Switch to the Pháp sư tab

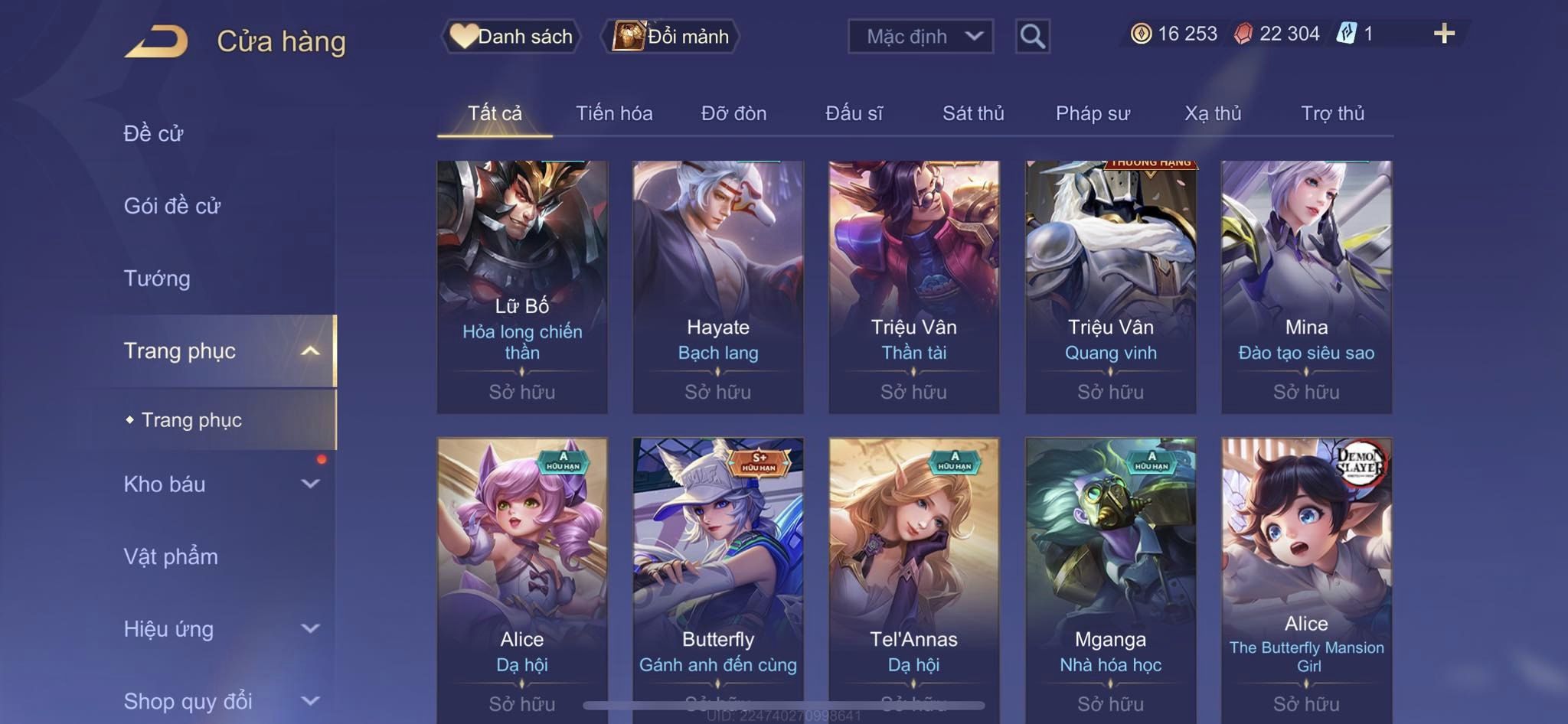[x=1093, y=113]
